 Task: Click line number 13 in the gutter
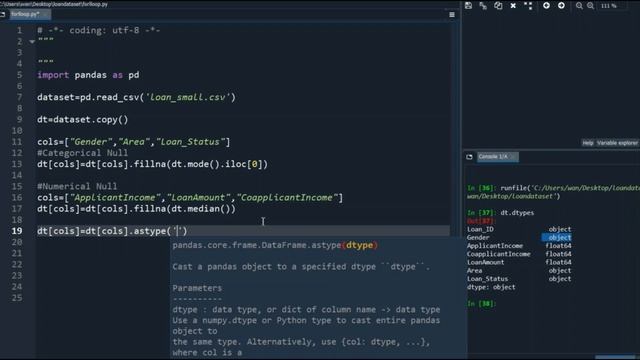pyautogui.click(x=17, y=164)
